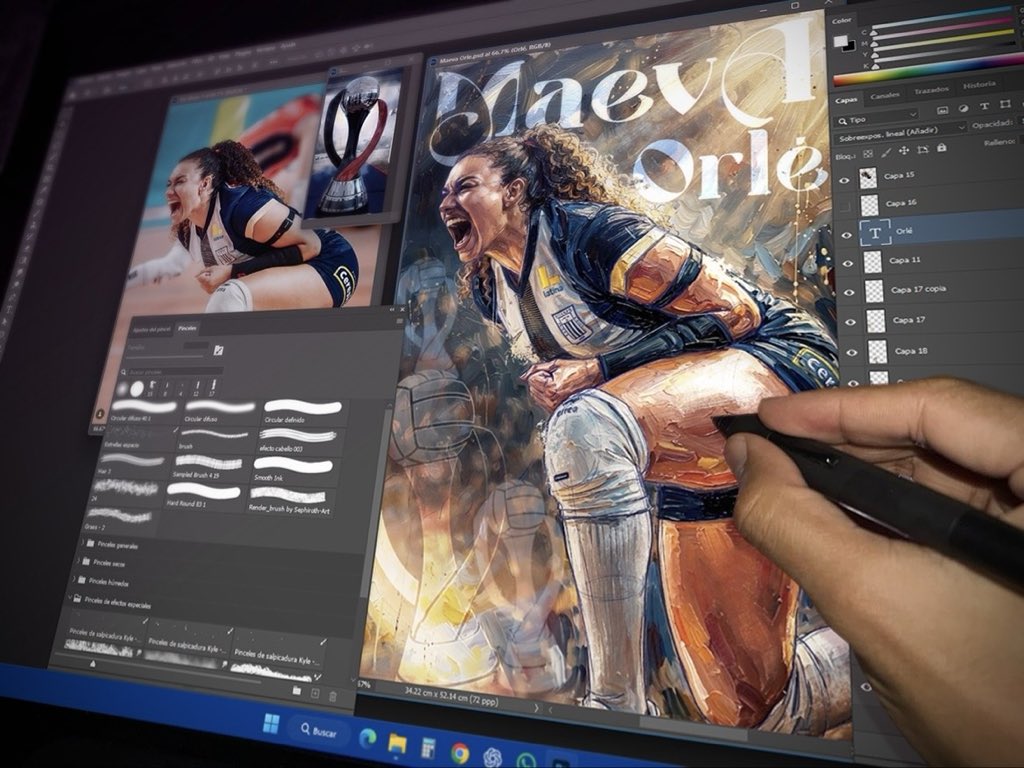Screen dimensions: 1024x768
Task: Open the Windows Start menu
Action: 271,723
